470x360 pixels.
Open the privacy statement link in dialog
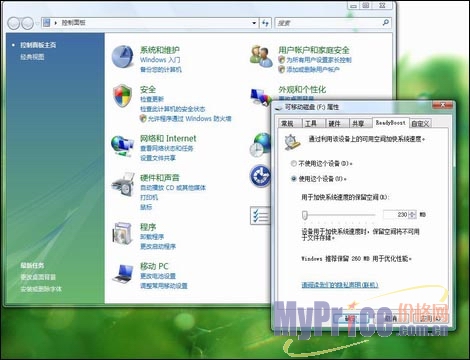tap(340, 285)
